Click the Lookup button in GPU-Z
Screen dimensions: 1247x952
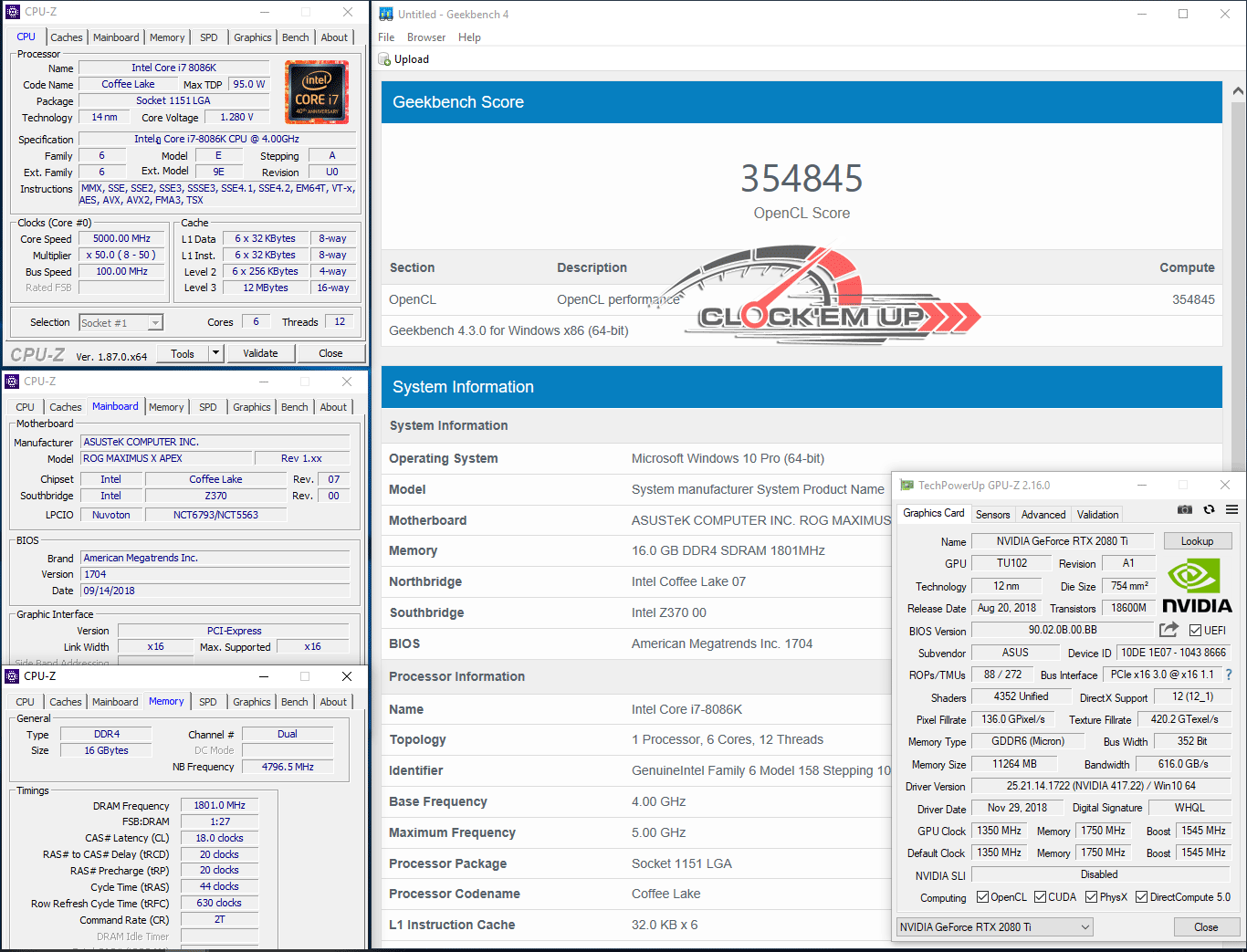coord(1197,541)
